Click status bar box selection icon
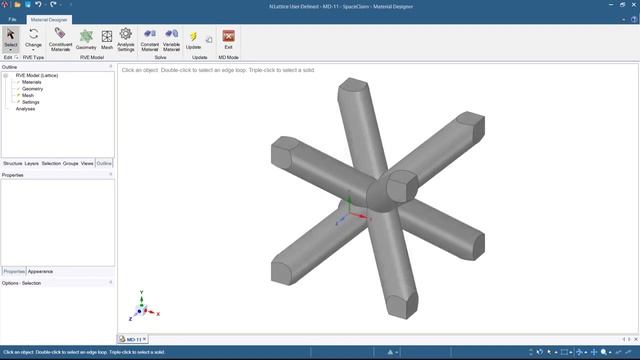 [564, 352]
